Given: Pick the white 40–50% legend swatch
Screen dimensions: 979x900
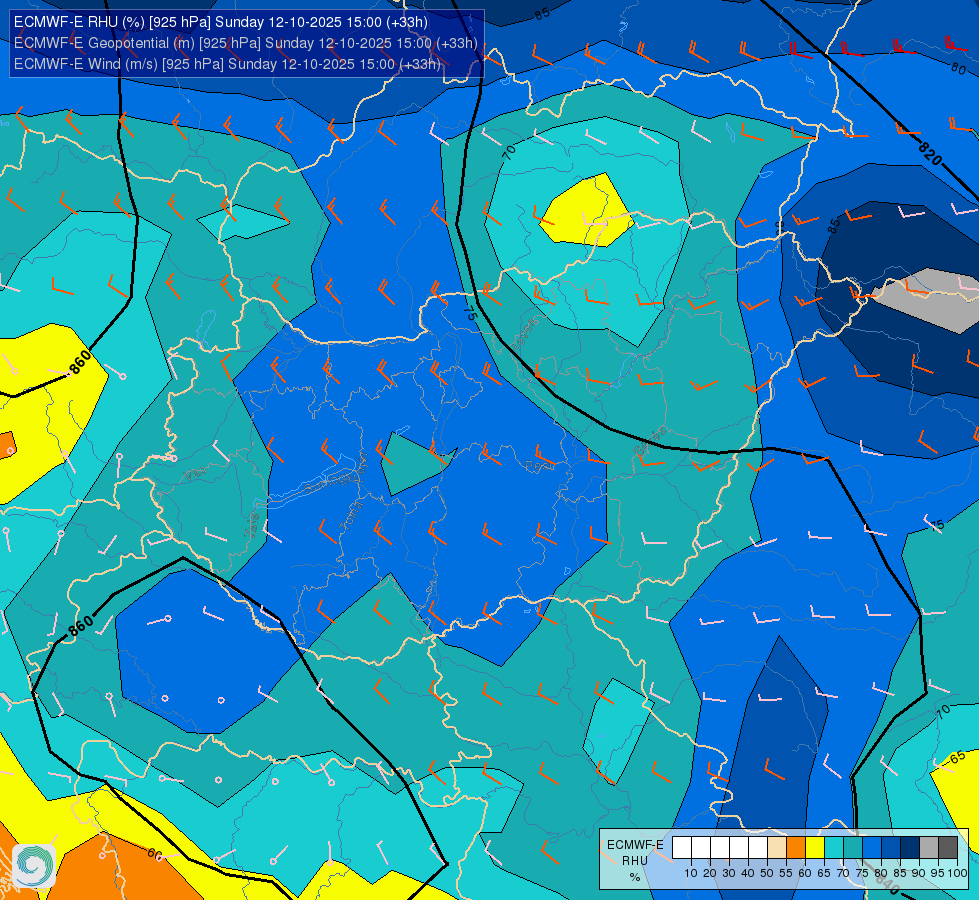Looking at the screenshot, I should point(758,848).
